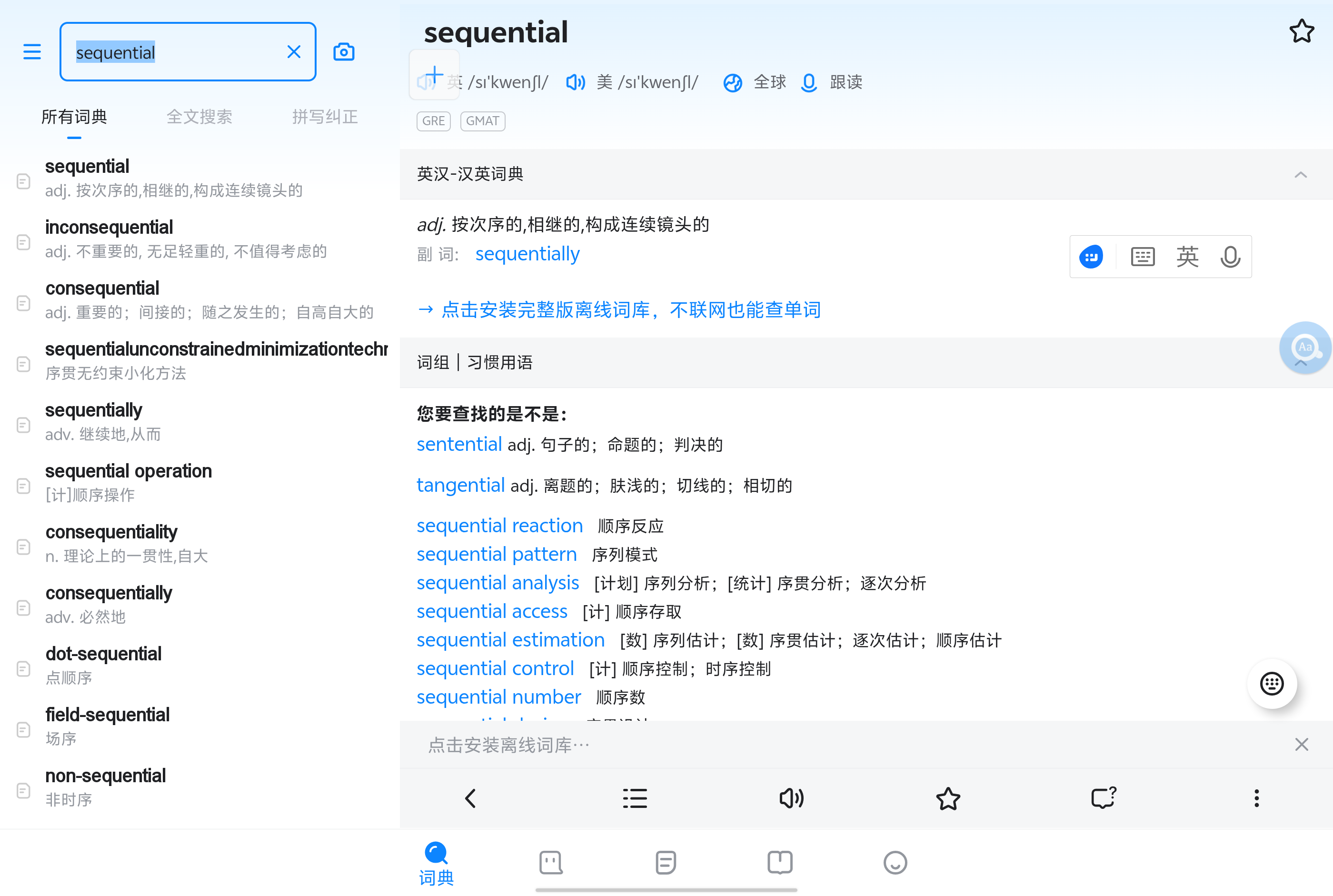Clear the search field with X
The height and width of the screenshot is (896, 1333).
[294, 52]
